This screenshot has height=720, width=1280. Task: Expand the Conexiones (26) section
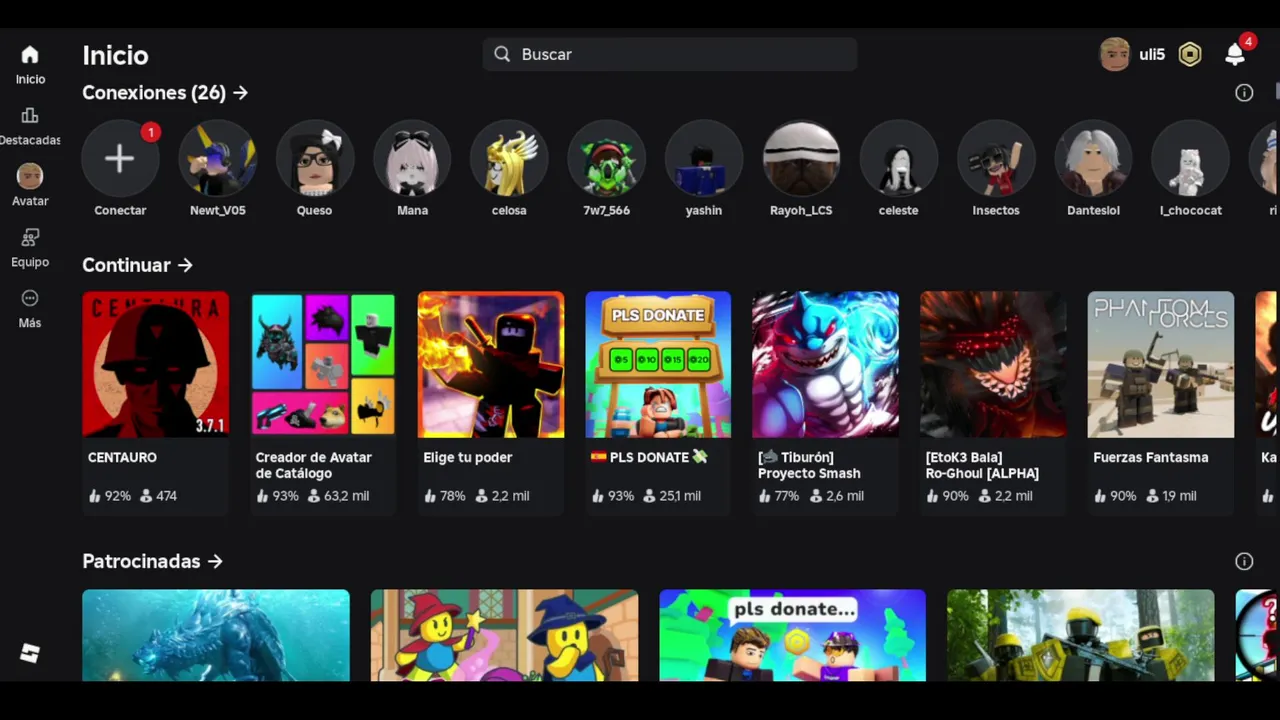(x=165, y=93)
